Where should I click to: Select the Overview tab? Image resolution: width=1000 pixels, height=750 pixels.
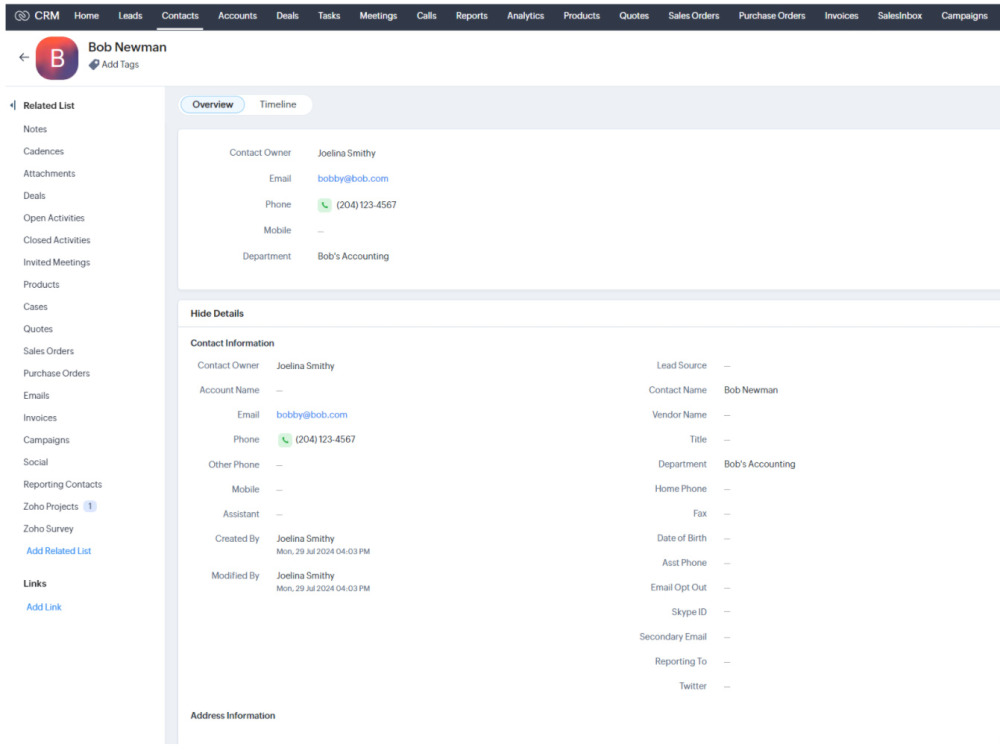212,105
